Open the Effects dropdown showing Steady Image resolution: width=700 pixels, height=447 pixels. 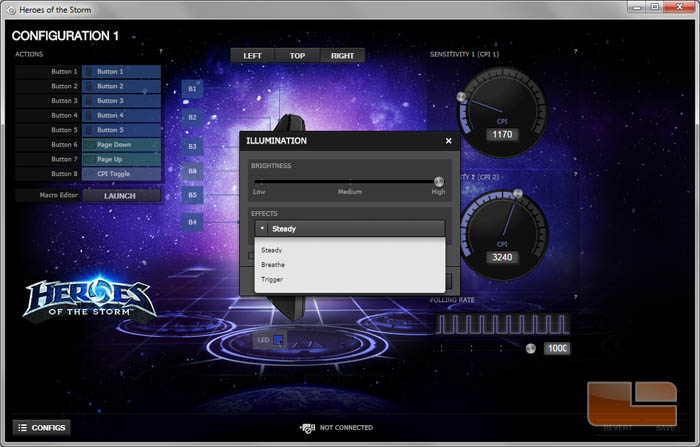point(350,229)
